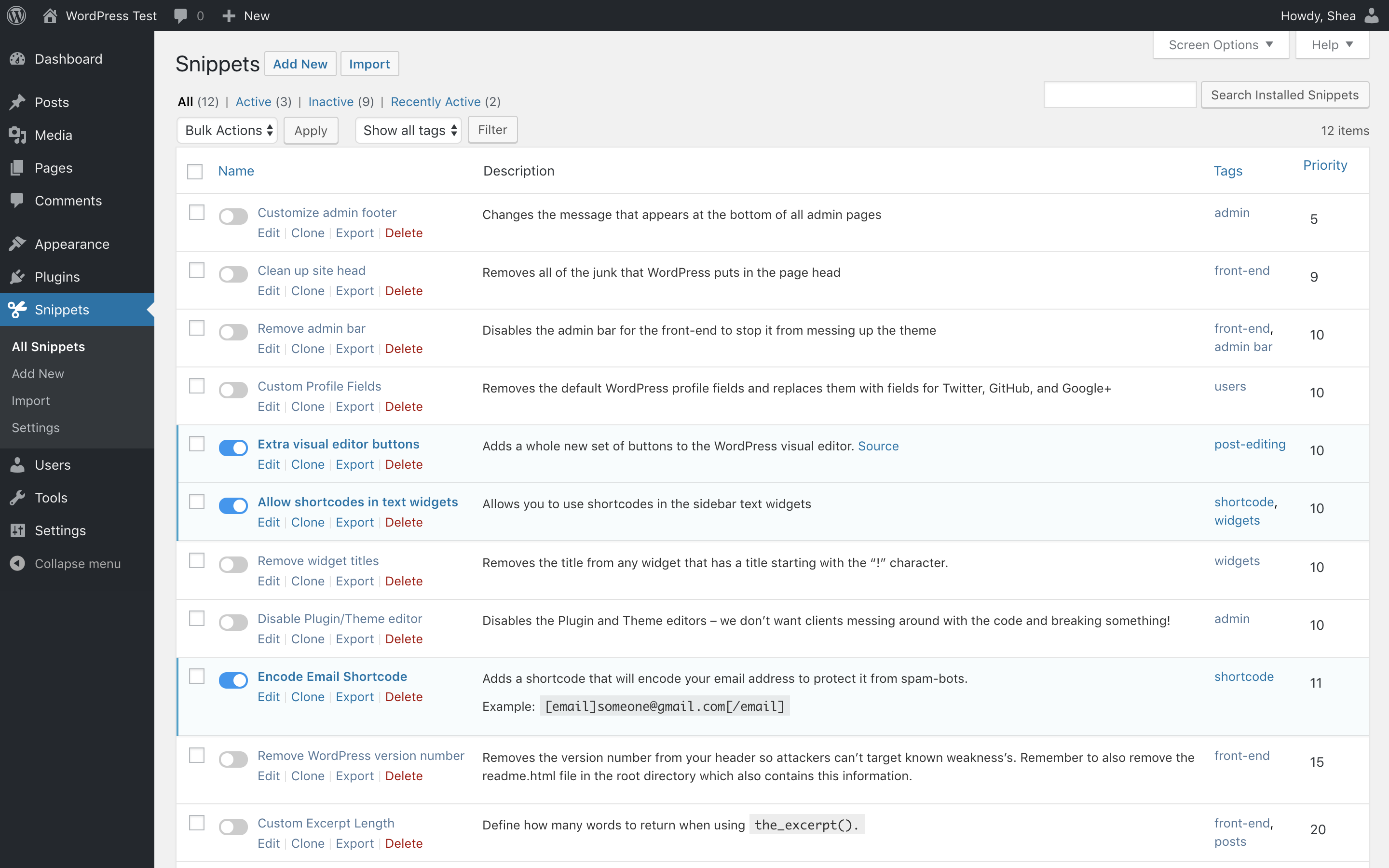Select the Active tab filter

pos(254,101)
